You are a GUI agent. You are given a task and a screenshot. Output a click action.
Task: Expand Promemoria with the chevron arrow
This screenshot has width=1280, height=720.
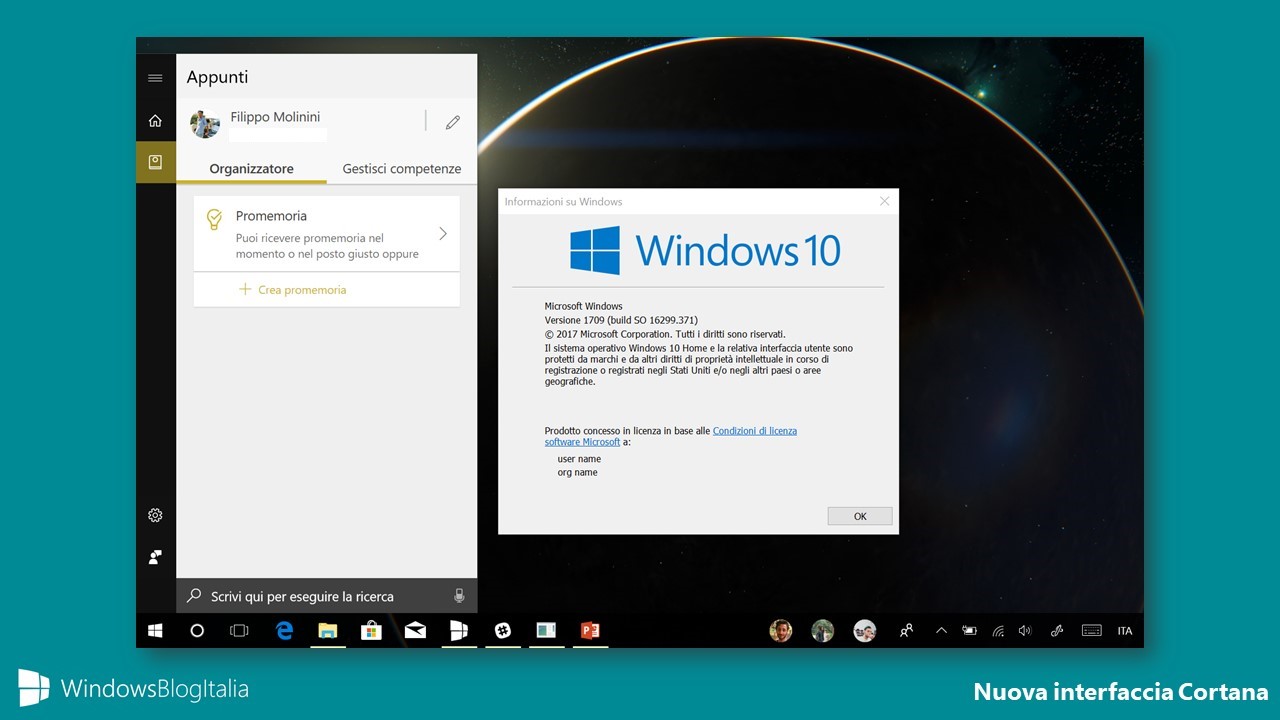(x=443, y=234)
